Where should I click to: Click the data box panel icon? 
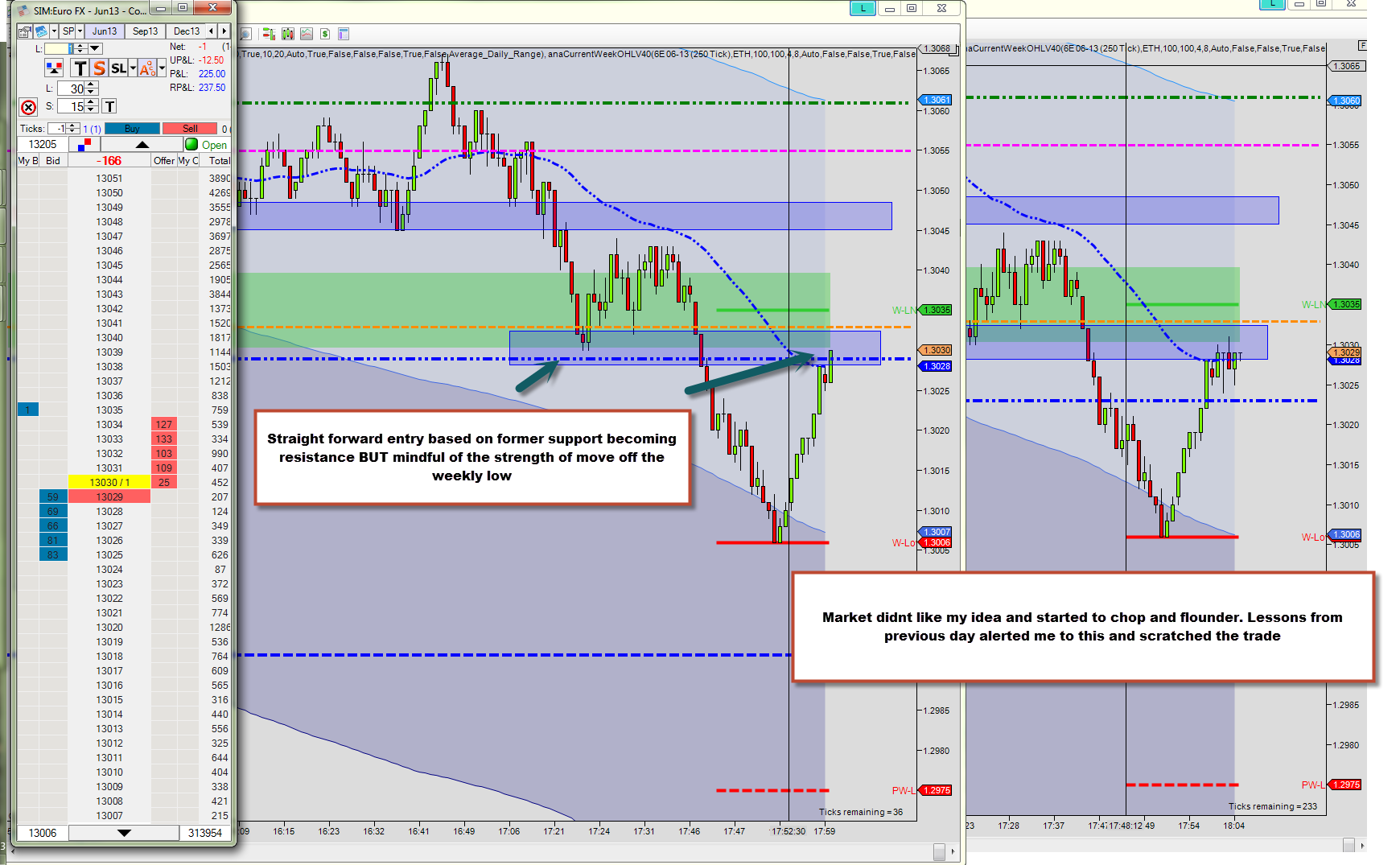(344, 34)
